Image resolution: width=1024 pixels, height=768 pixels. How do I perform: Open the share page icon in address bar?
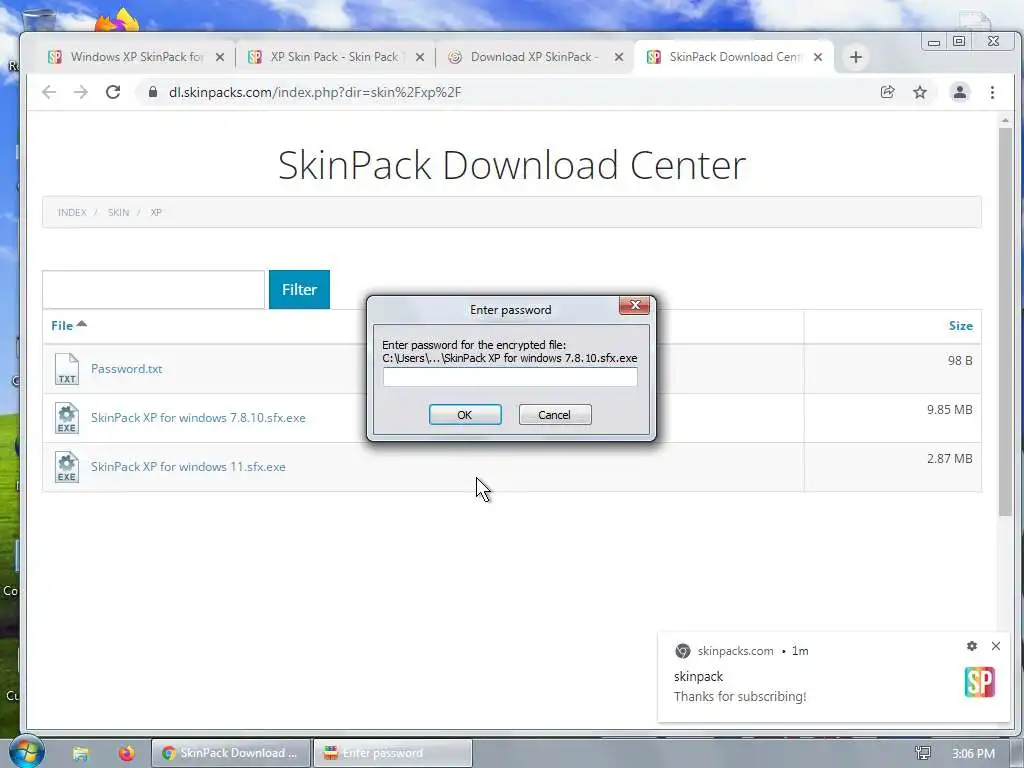[888, 92]
